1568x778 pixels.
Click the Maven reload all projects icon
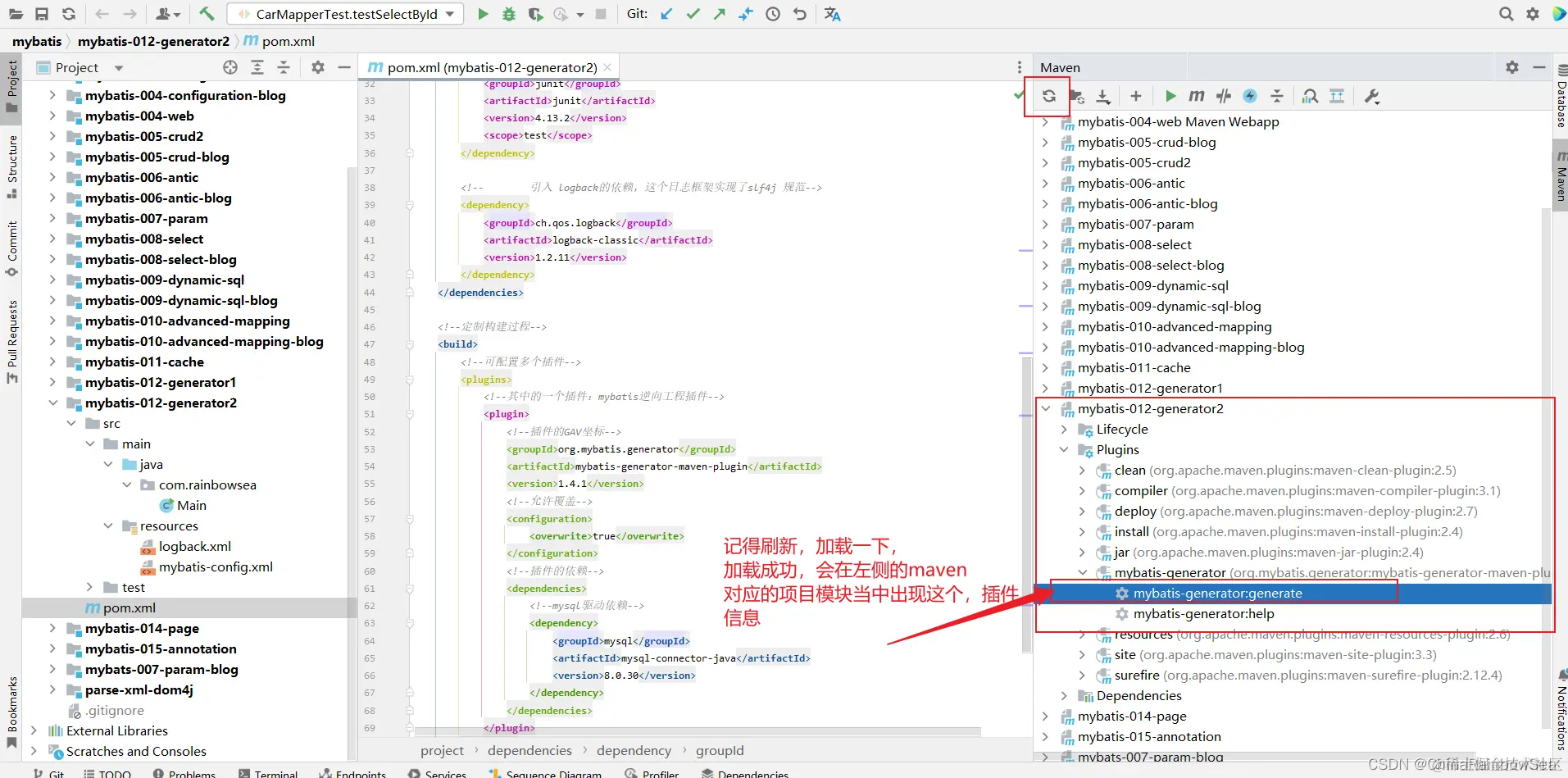tap(1049, 96)
